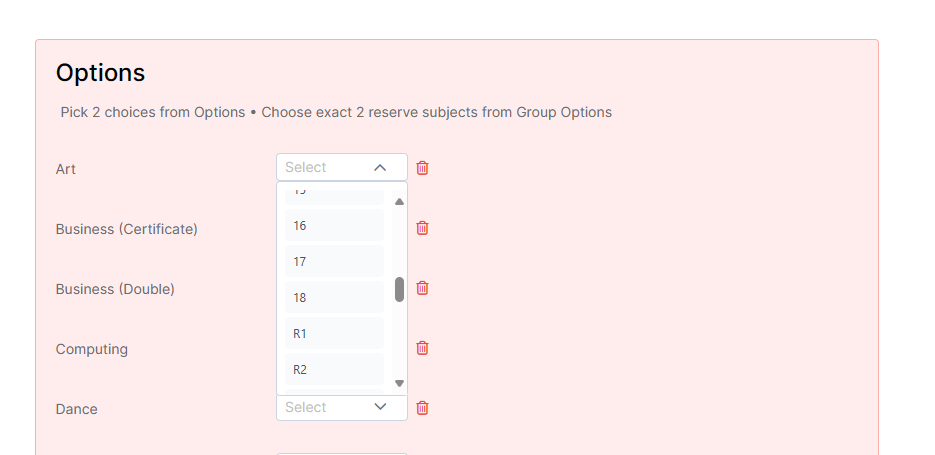The width and height of the screenshot is (935, 455).
Task: Pick option 17 from dropdown list
Action: [x=335, y=261]
